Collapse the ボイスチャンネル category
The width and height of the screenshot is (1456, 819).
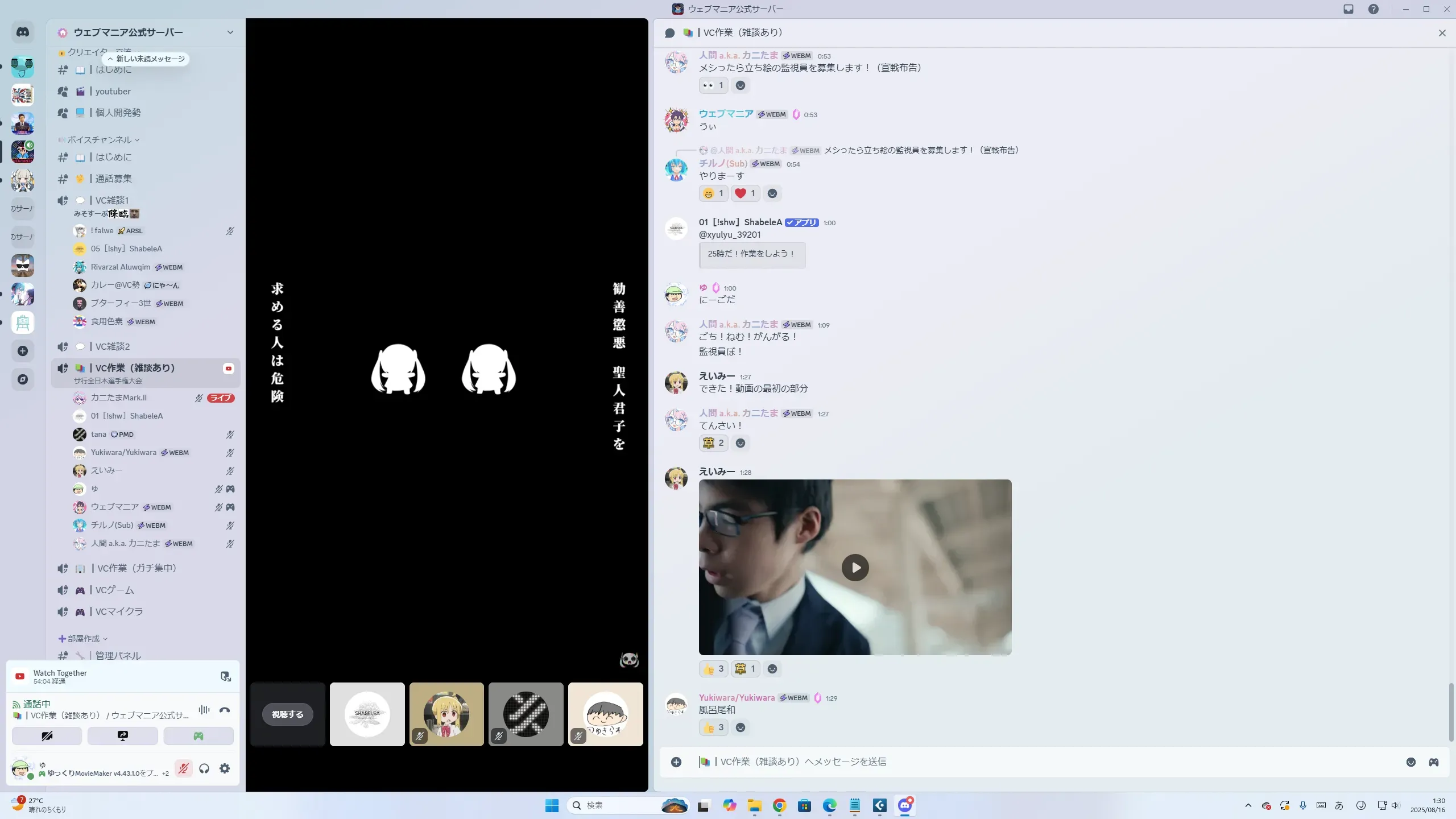[100, 140]
